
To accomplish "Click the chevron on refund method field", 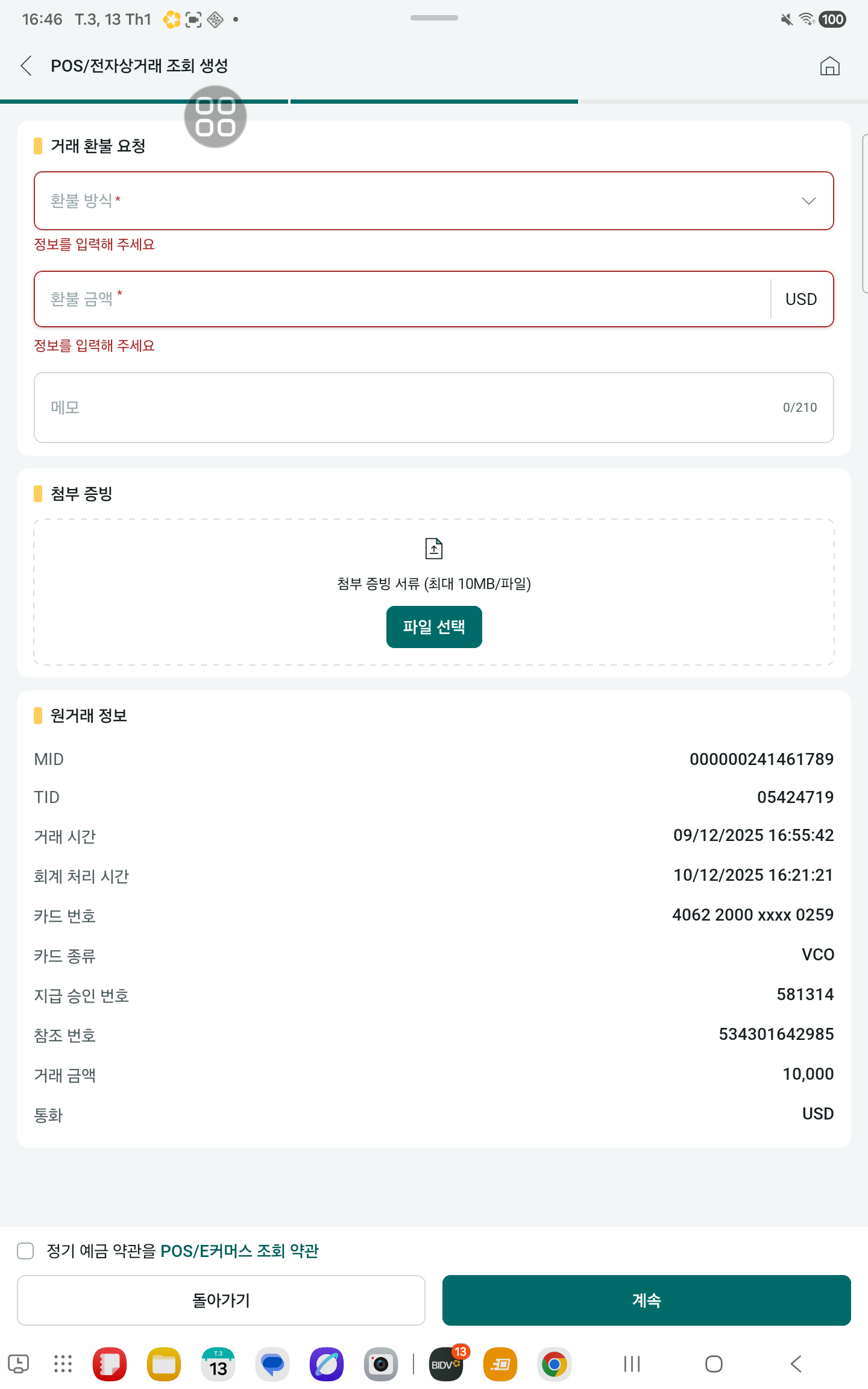I will [x=808, y=201].
